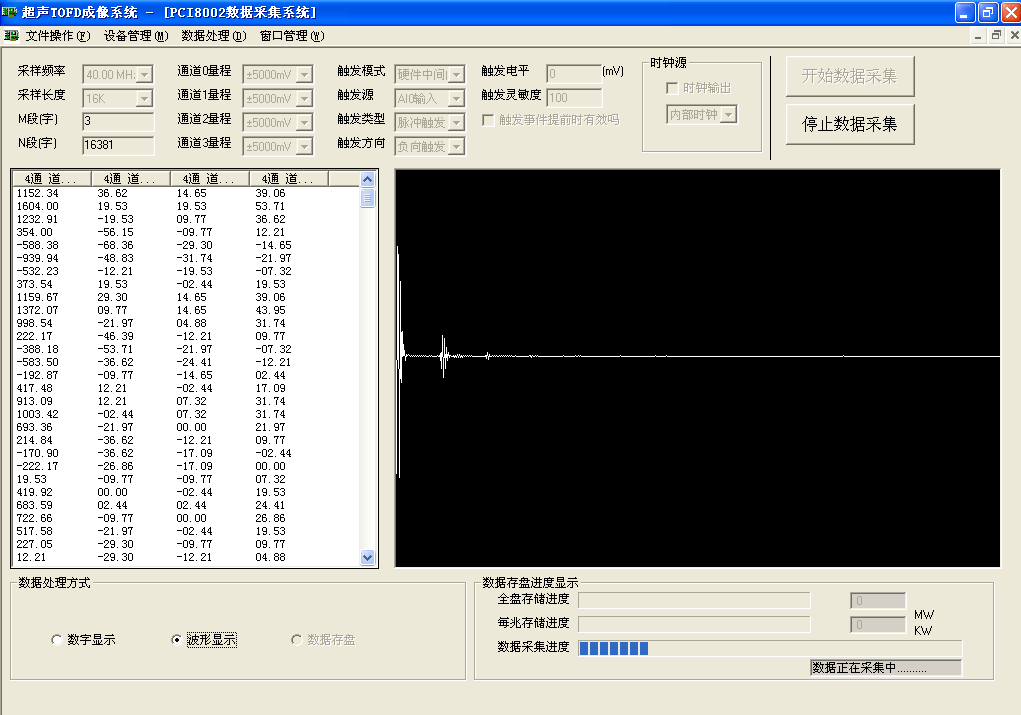Click the 触发电平 input field
1021x715 pixels.
574,74
